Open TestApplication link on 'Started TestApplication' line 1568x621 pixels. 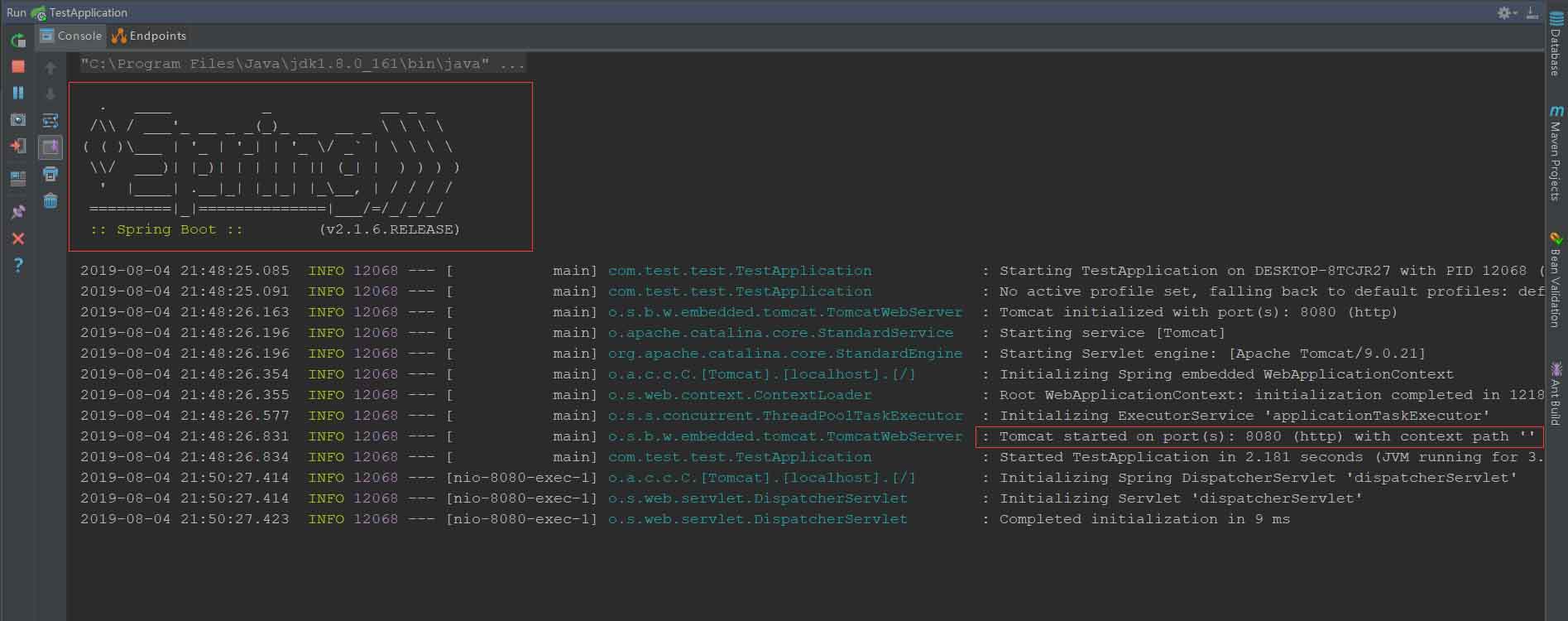coord(740,457)
